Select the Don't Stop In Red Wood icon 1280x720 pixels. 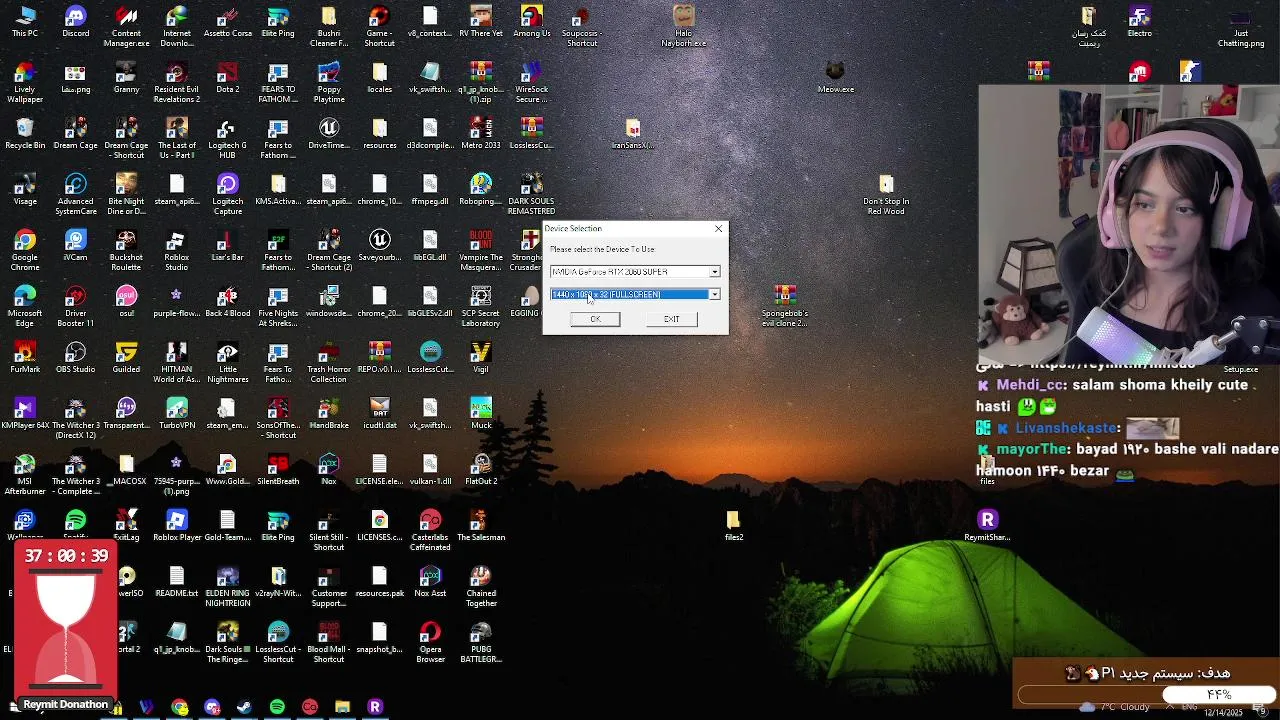point(886,194)
